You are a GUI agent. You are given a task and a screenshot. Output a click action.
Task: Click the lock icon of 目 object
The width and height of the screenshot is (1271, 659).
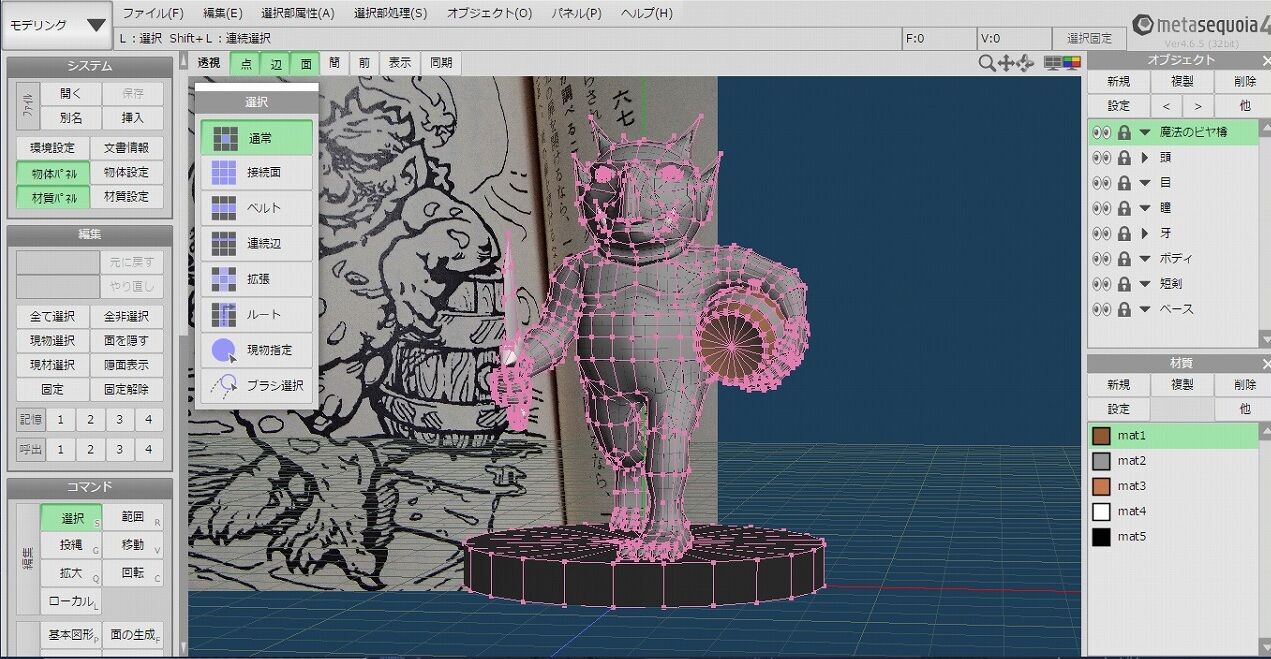[x=1125, y=183]
